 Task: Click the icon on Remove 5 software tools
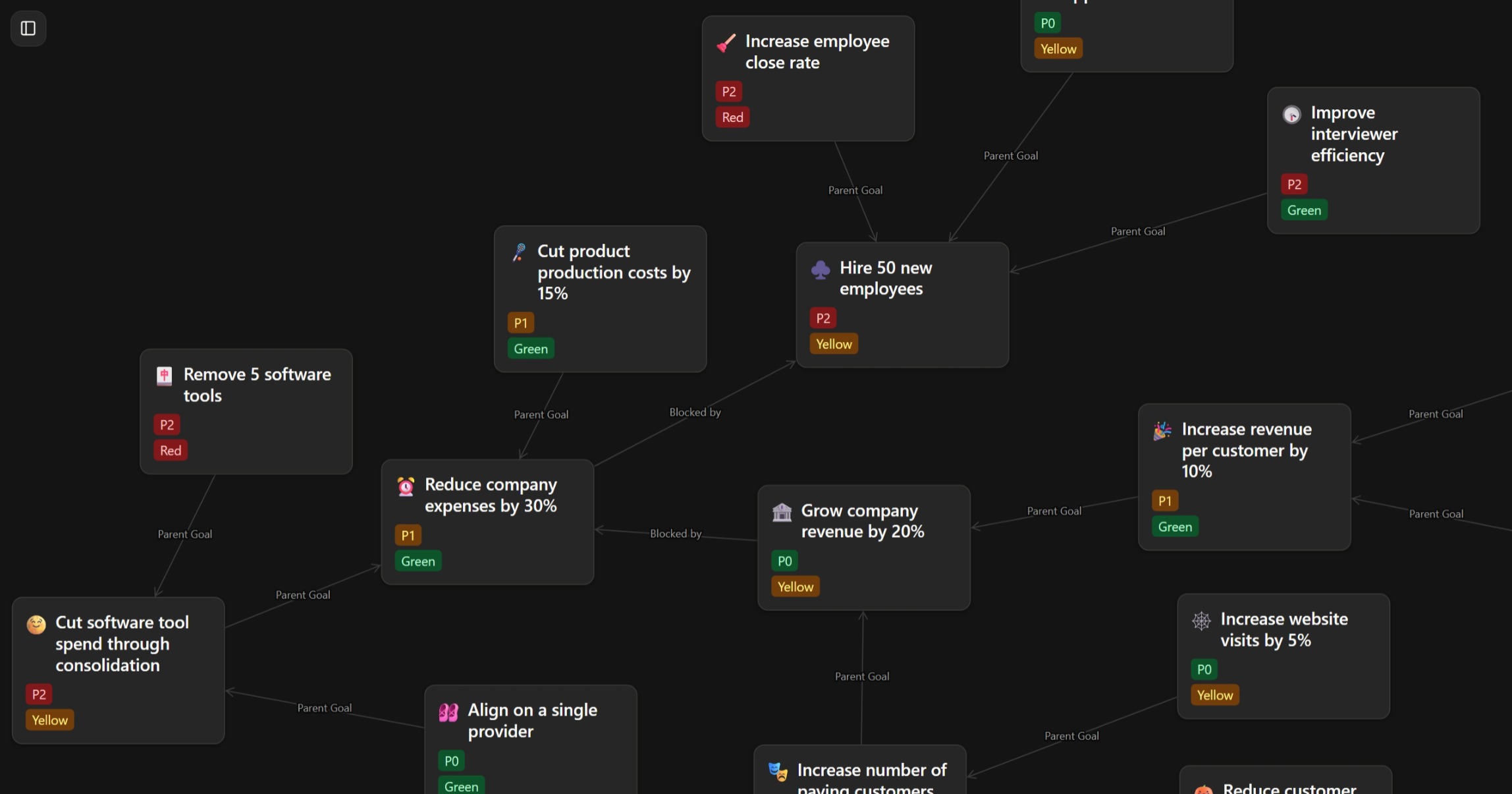click(x=164, y=376)
